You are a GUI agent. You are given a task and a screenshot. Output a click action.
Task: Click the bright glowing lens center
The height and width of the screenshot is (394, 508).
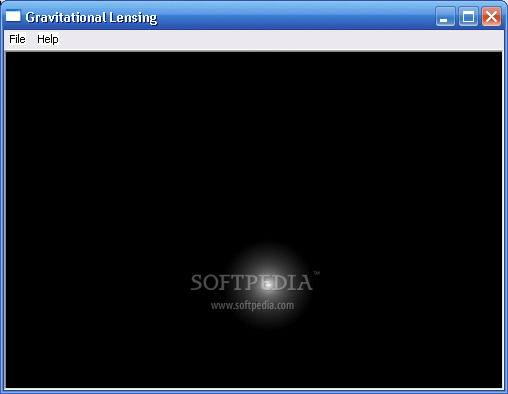(268, 285)
